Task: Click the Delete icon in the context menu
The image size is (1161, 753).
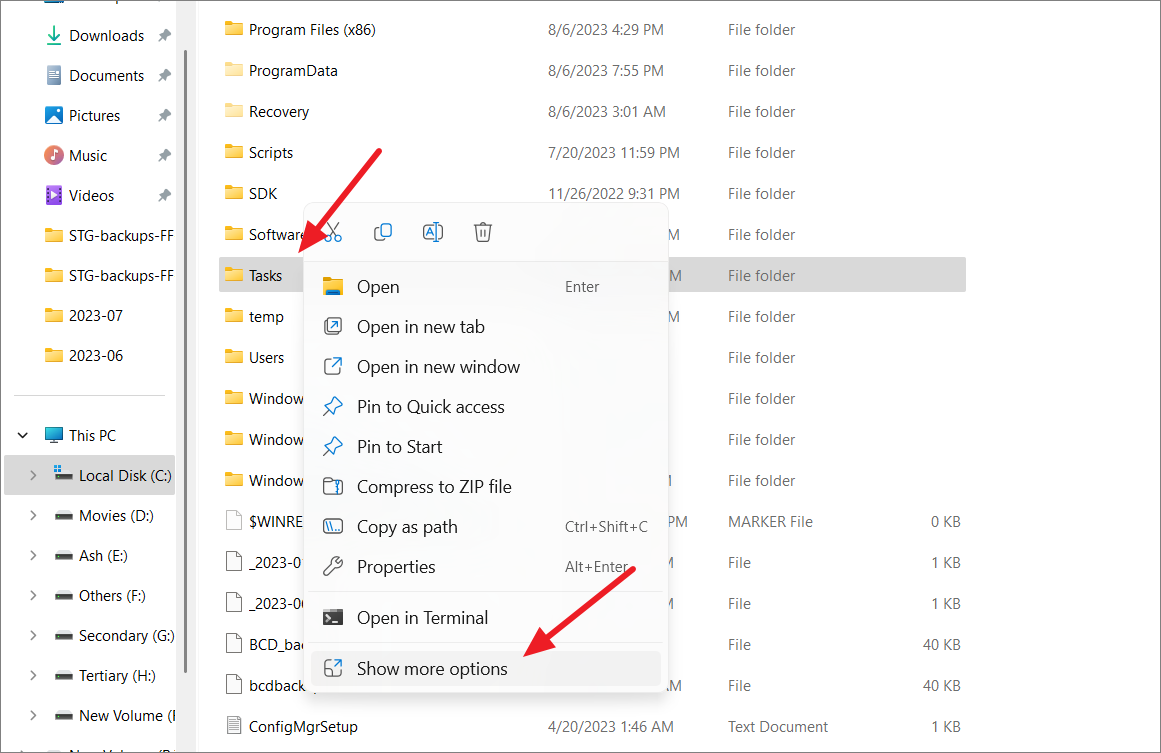Action: pyautogui.click(x=483, y=232)
